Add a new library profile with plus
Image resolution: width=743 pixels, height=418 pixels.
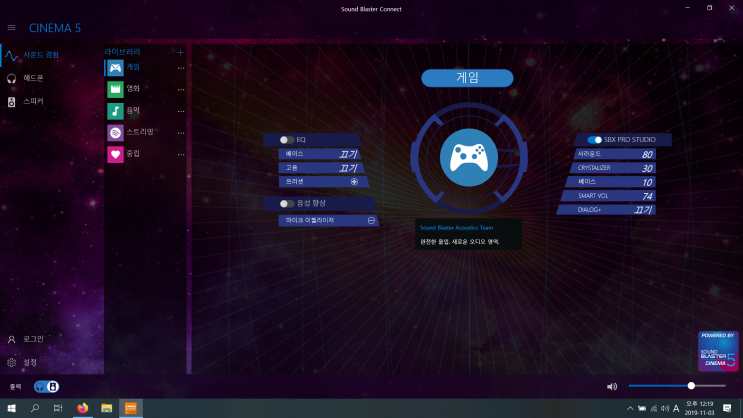pyautogui.click(x=181, y=52)
